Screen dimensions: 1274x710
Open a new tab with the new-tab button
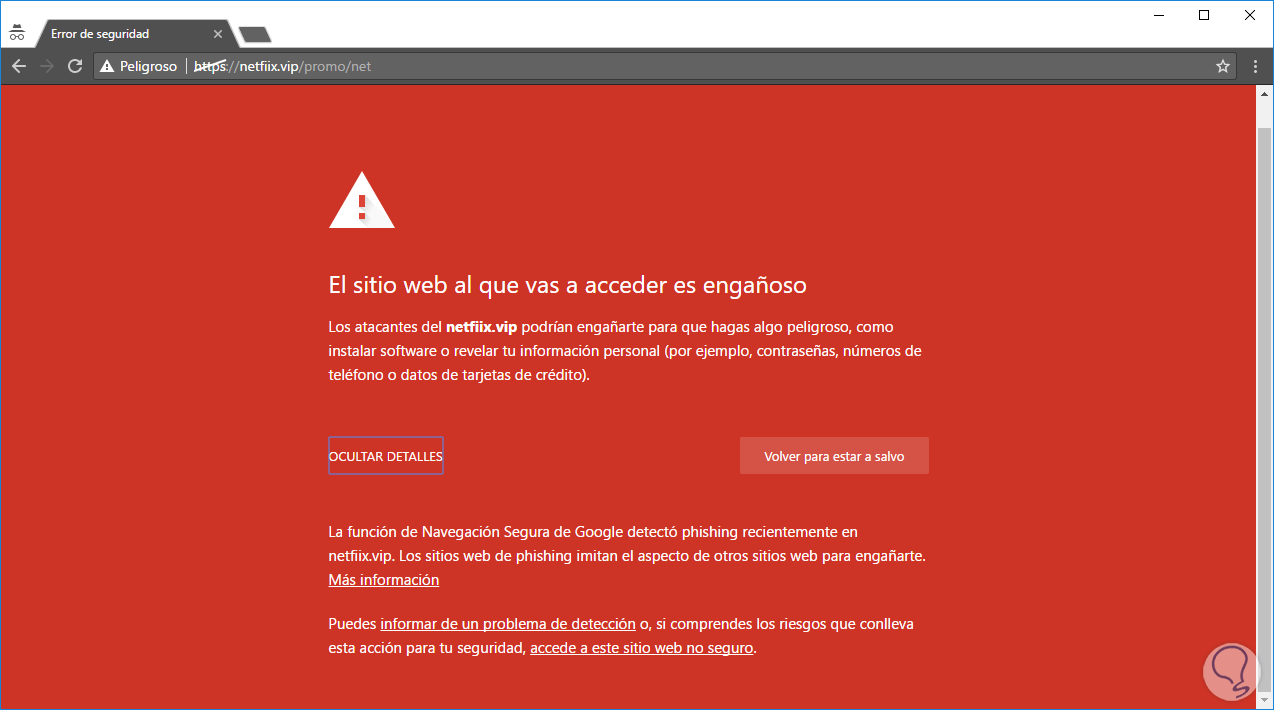[255, 35]
